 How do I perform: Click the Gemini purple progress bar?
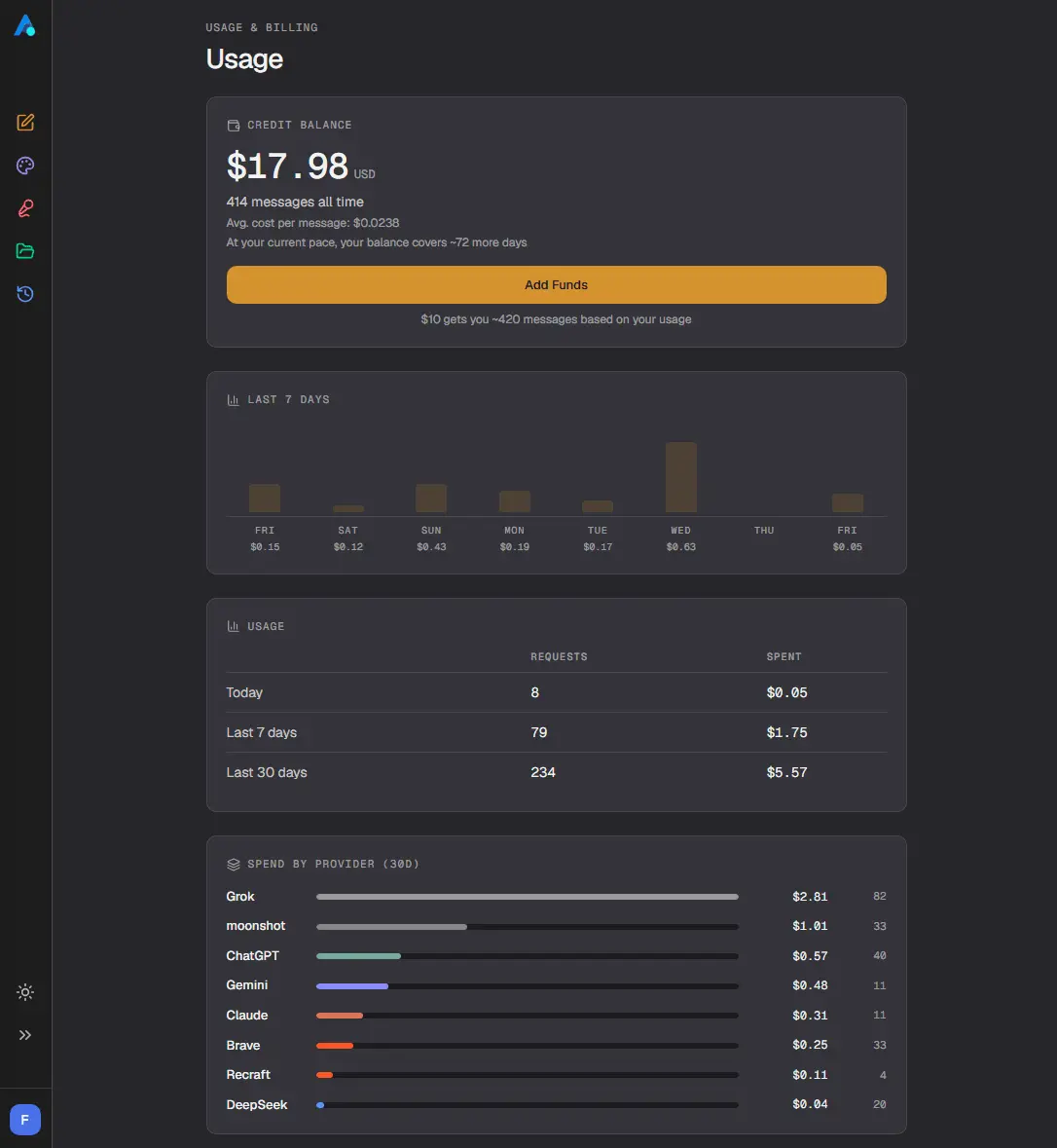[527, 986]
